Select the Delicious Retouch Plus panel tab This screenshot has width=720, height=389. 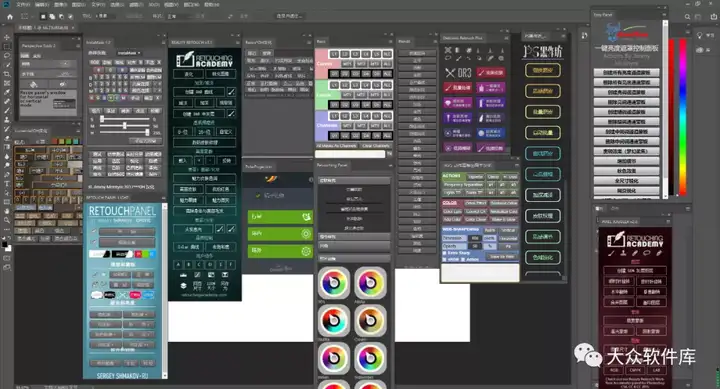click(463, 38)
